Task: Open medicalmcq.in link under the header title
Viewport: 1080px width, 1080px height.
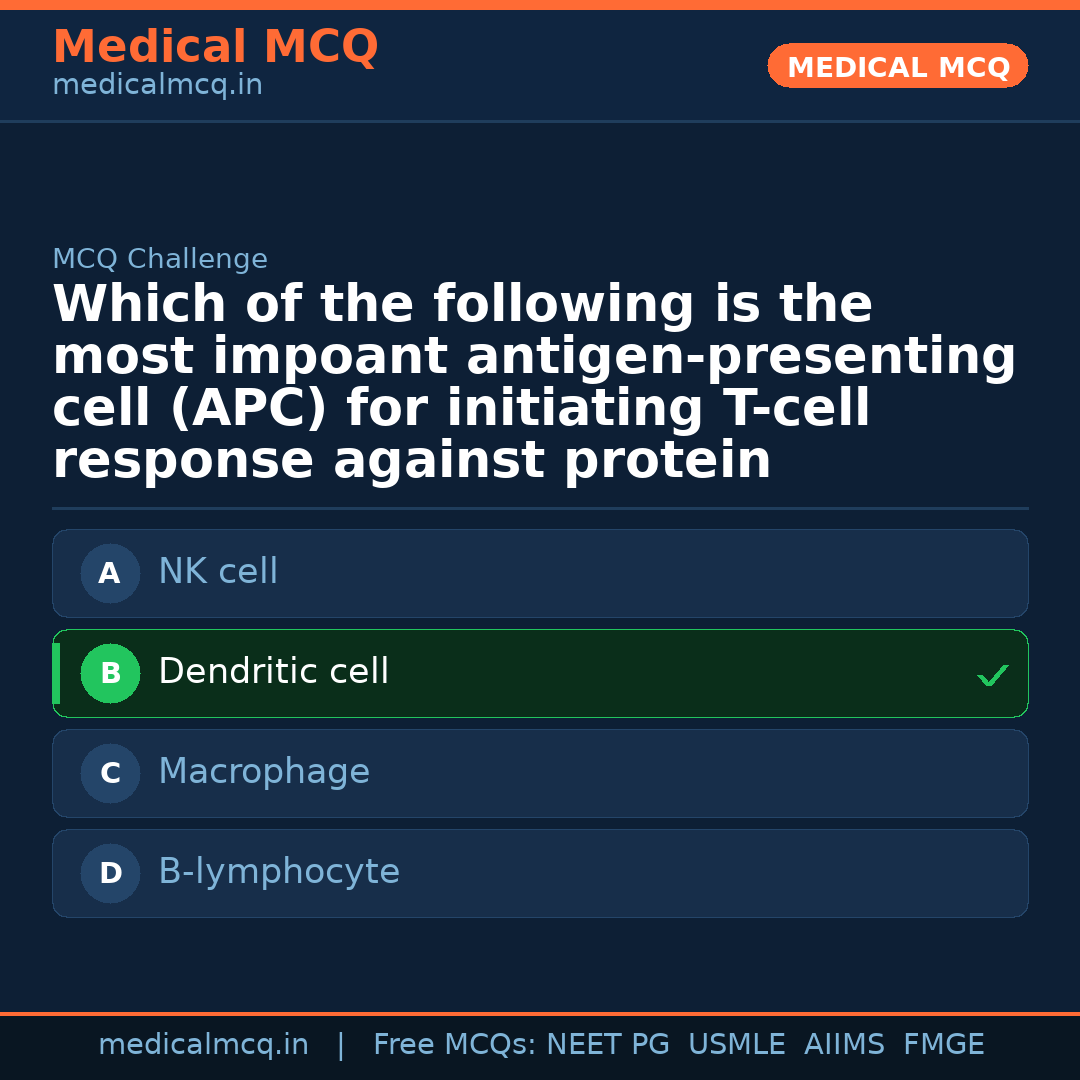Action: 157,86
